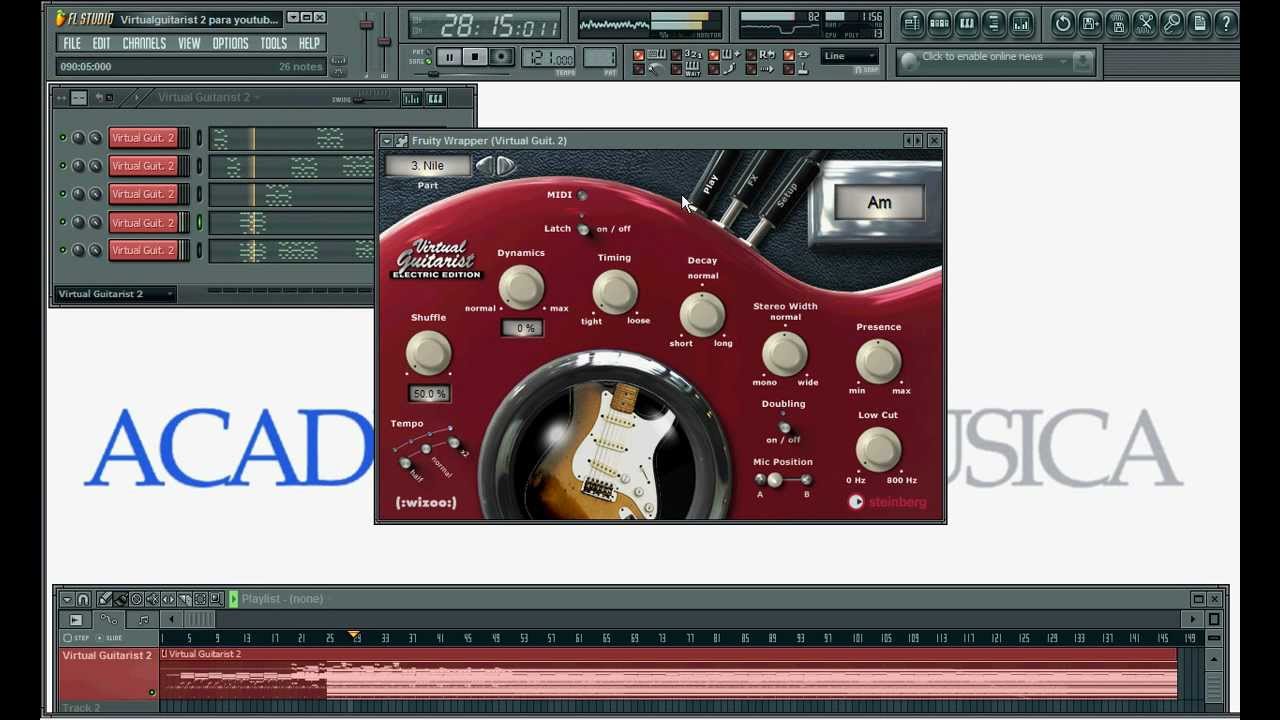Viewport: 1280px width, 720px height.
Task: Select the Zoom tool in Playlist
Action: (216, 599)
